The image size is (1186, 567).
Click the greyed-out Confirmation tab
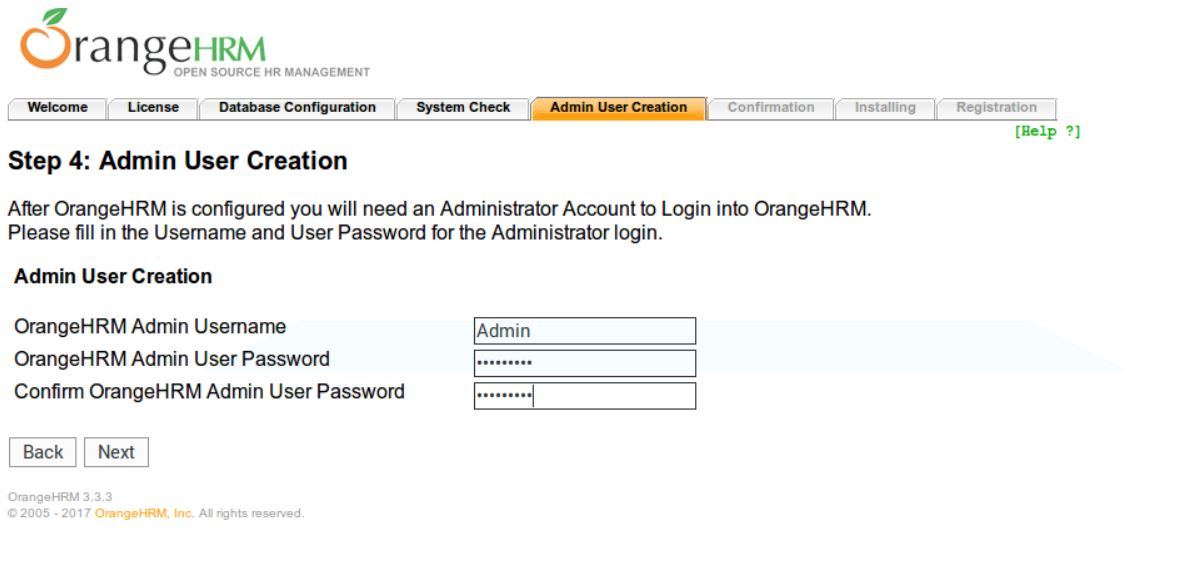coord(770,108)
